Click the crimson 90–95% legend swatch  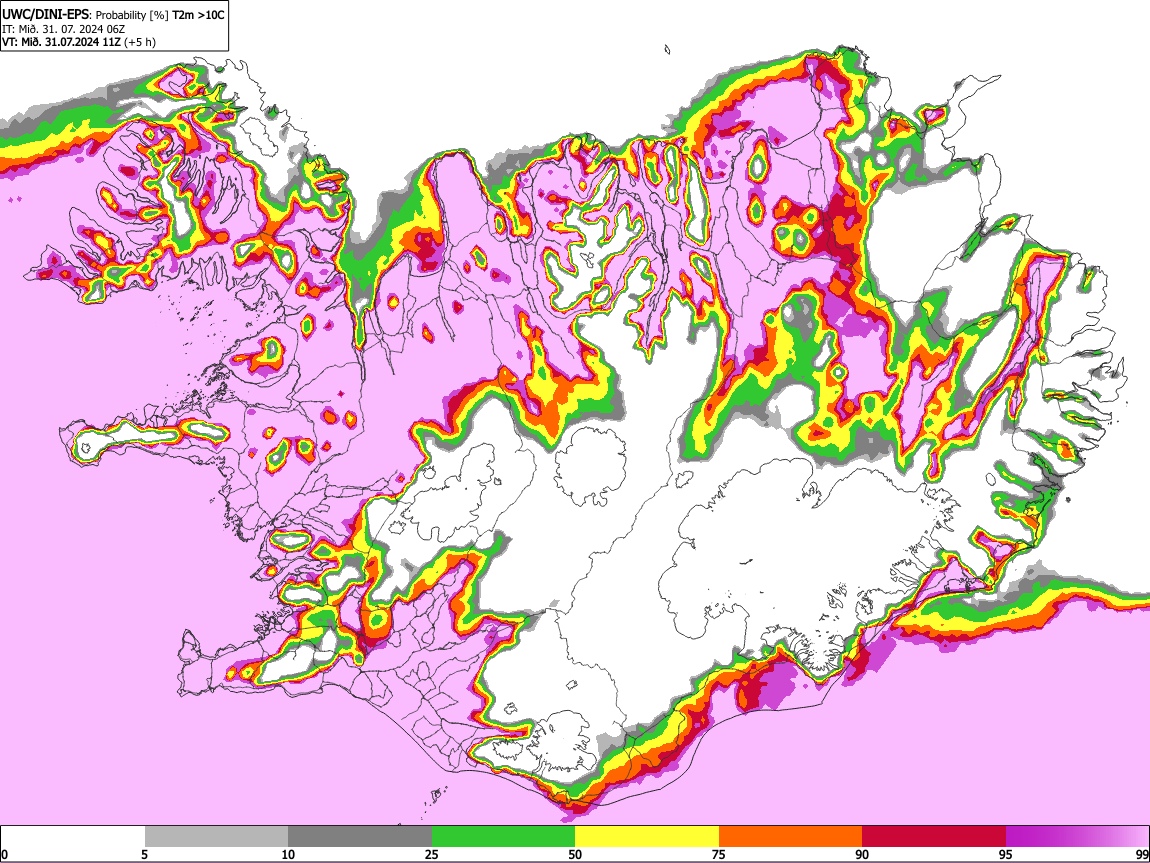(x=934, y=836)
